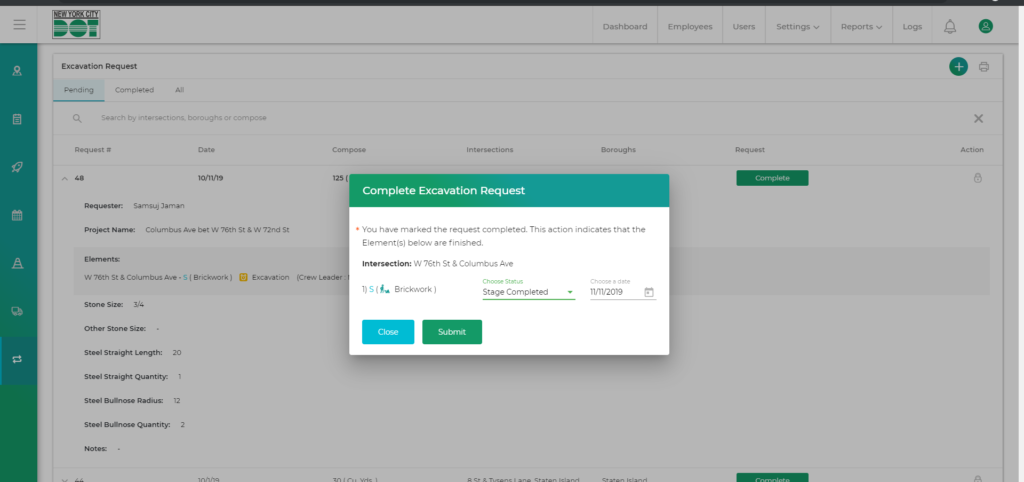
Task: Click the print icon
Action: tap(984, 67)
